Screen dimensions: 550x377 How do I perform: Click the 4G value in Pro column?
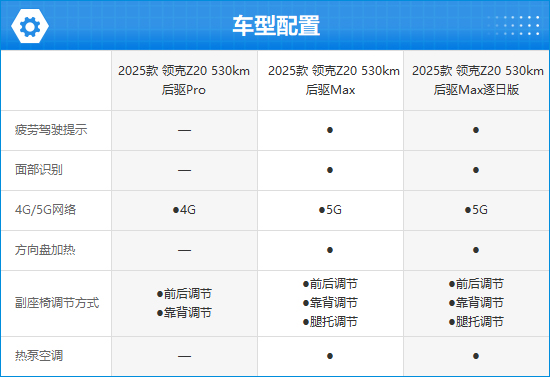184,210
